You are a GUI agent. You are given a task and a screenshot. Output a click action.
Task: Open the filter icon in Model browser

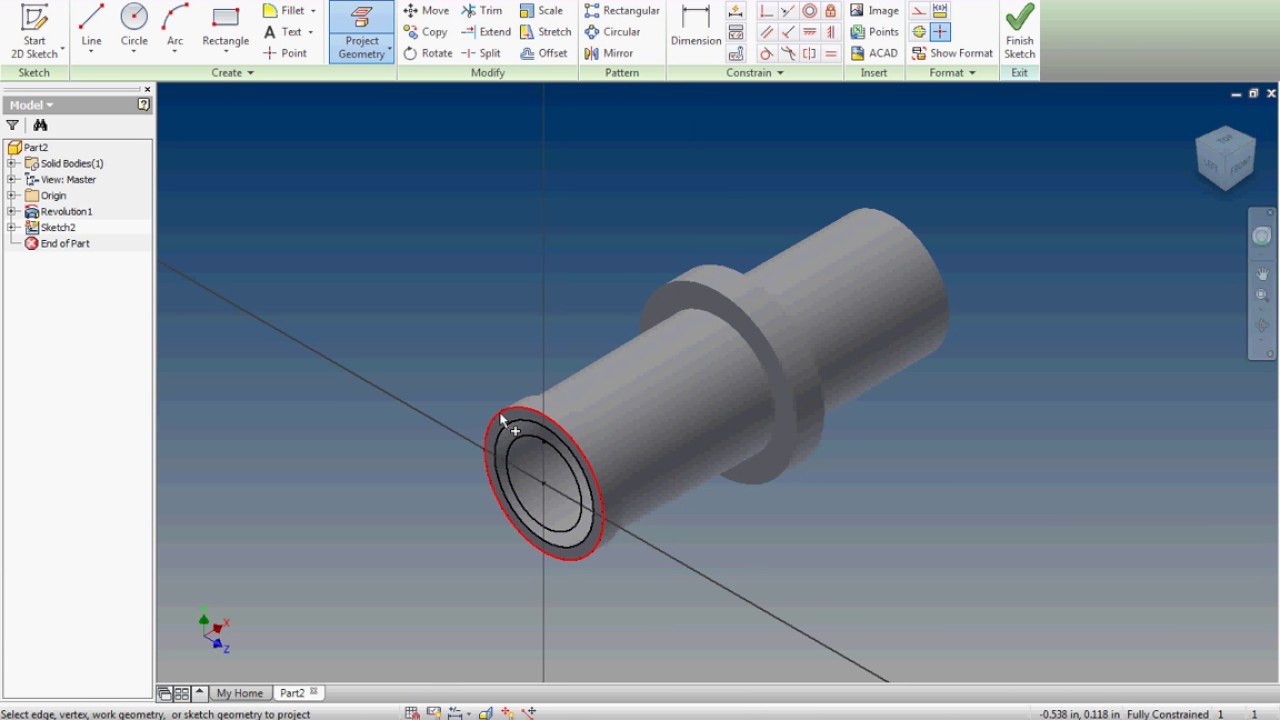point(12,125)
